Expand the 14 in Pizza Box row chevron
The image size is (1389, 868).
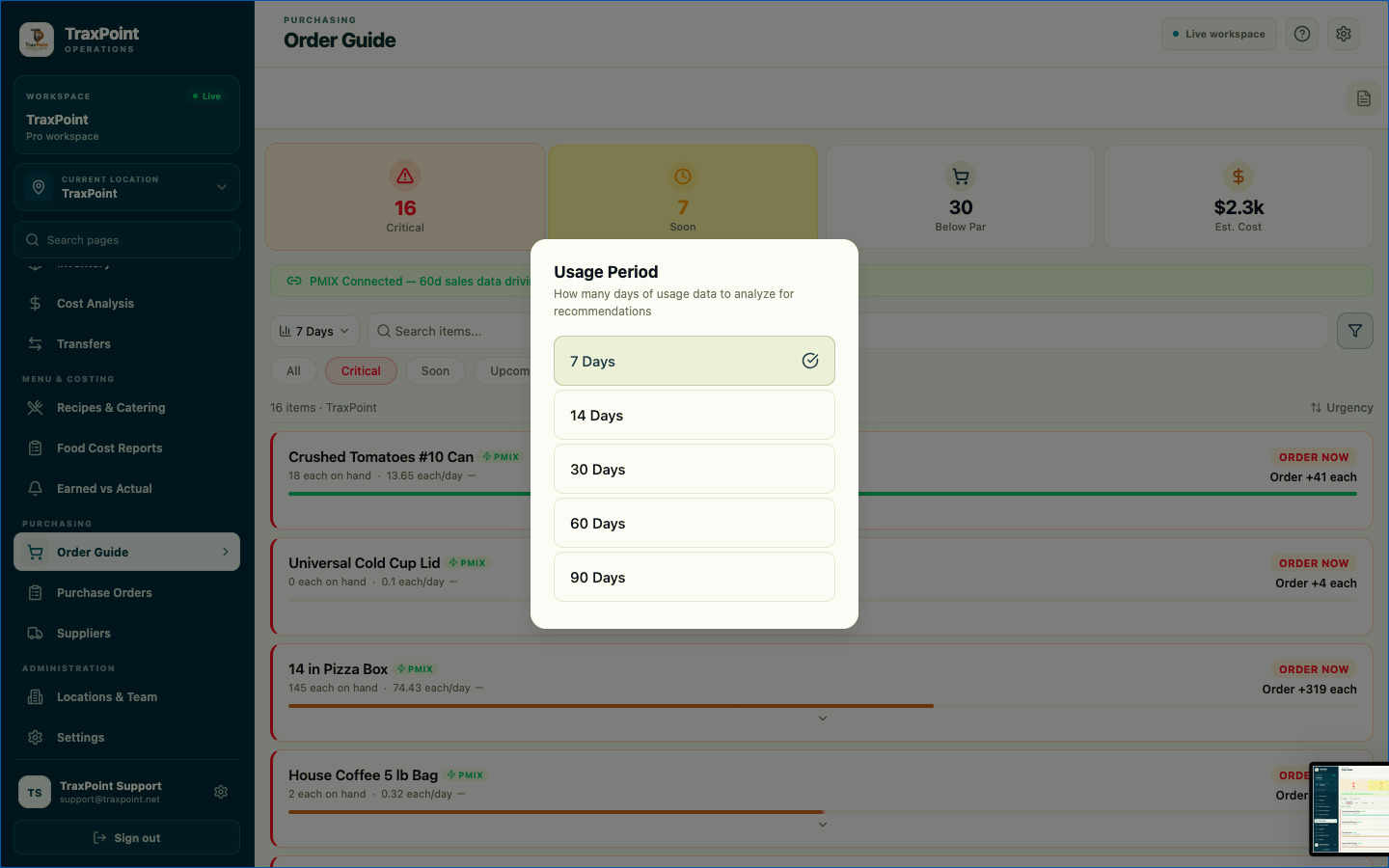pyautogui.click(x=823, y=719)
